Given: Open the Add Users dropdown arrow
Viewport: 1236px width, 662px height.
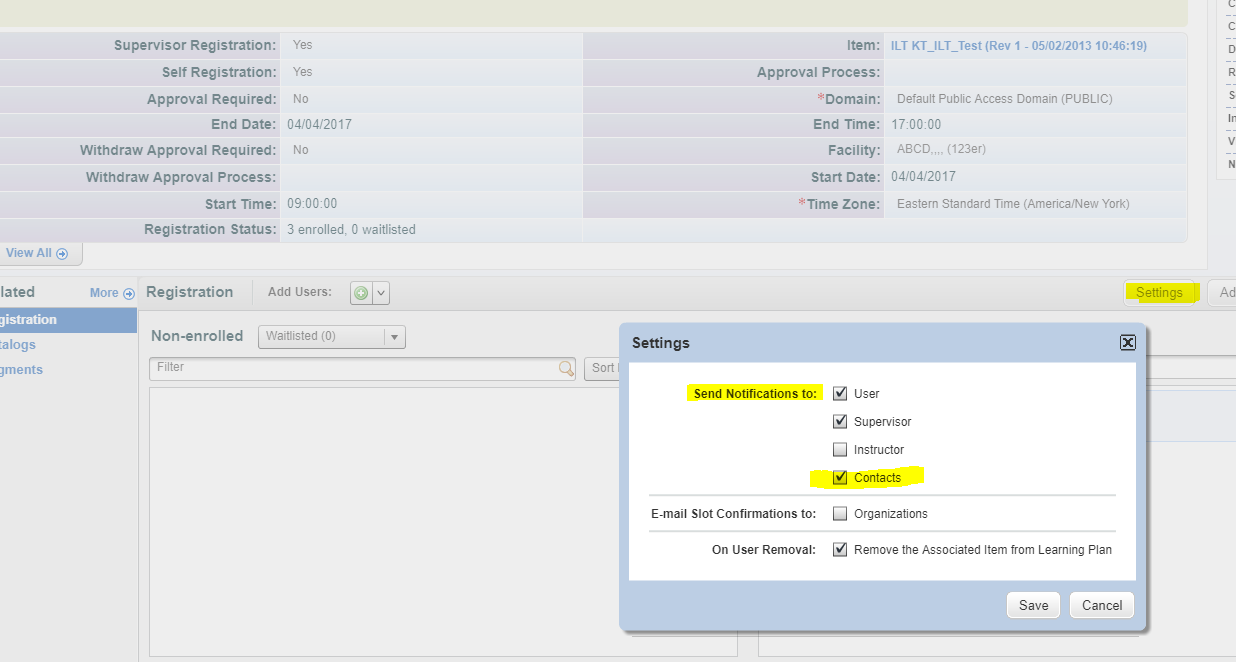Looking at the screenshot, I should tap(381, 293).
